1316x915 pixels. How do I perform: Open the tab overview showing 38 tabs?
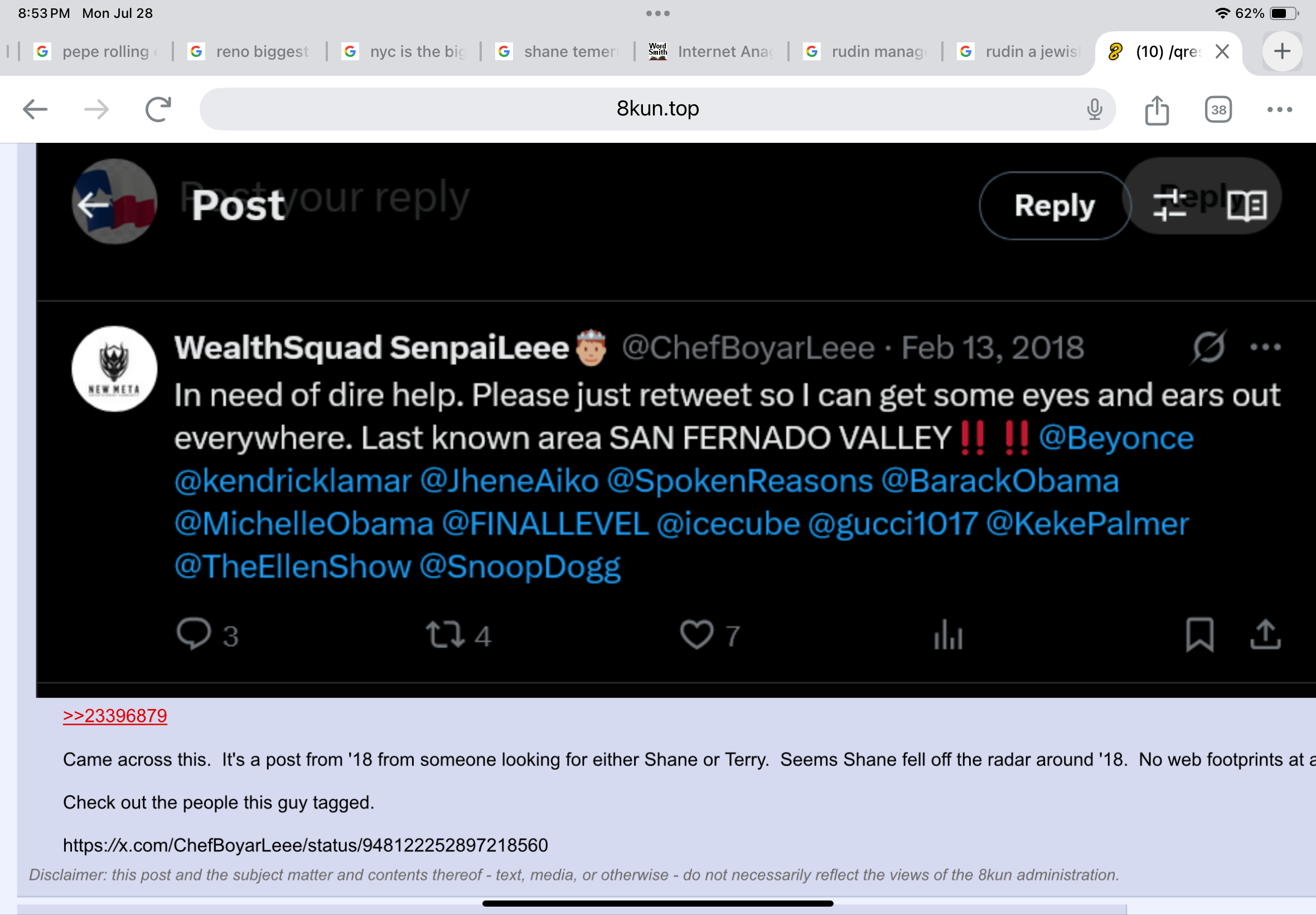(x=1218, y=109)
